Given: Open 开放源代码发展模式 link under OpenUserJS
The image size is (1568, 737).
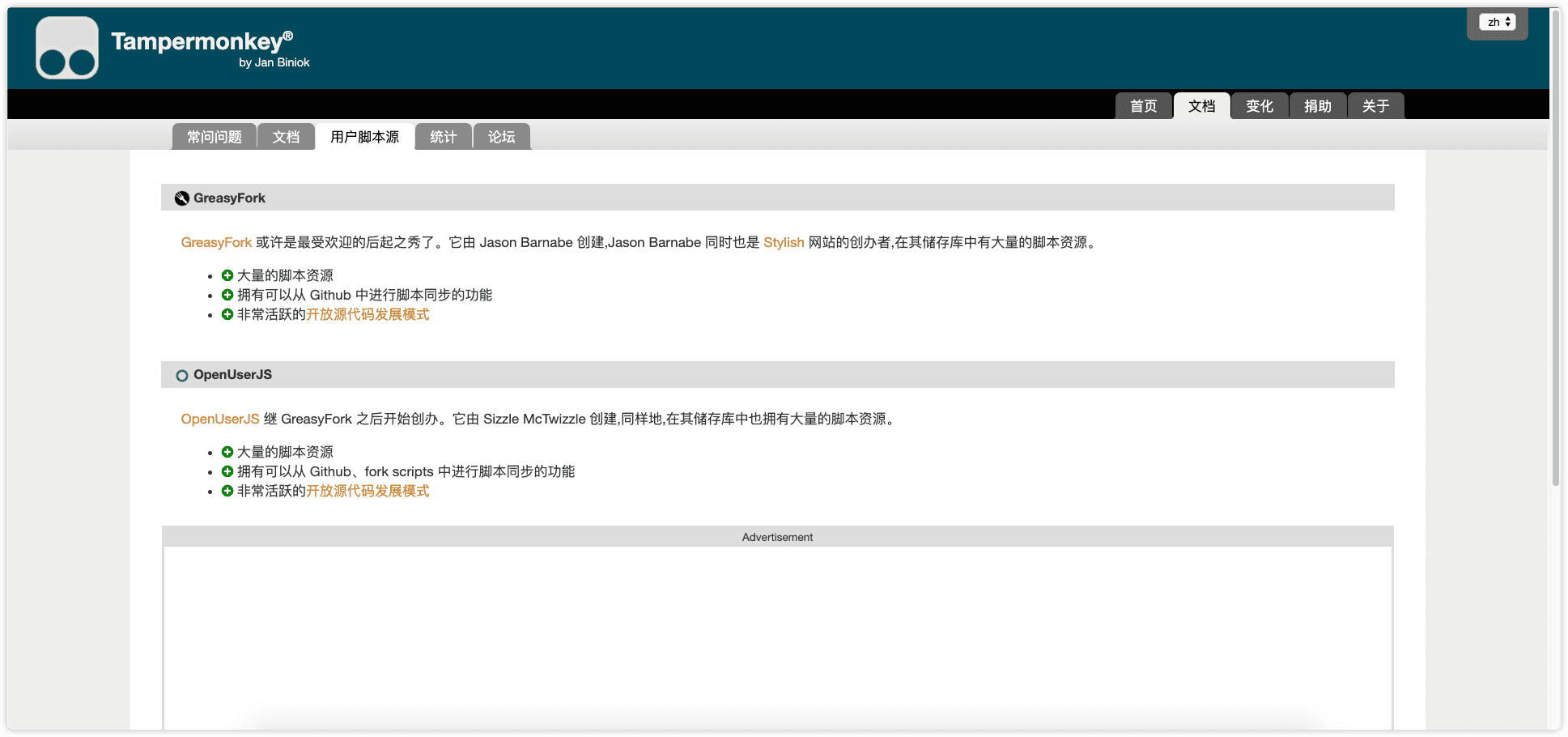Looking at the screenshot, I should [368, 491].
